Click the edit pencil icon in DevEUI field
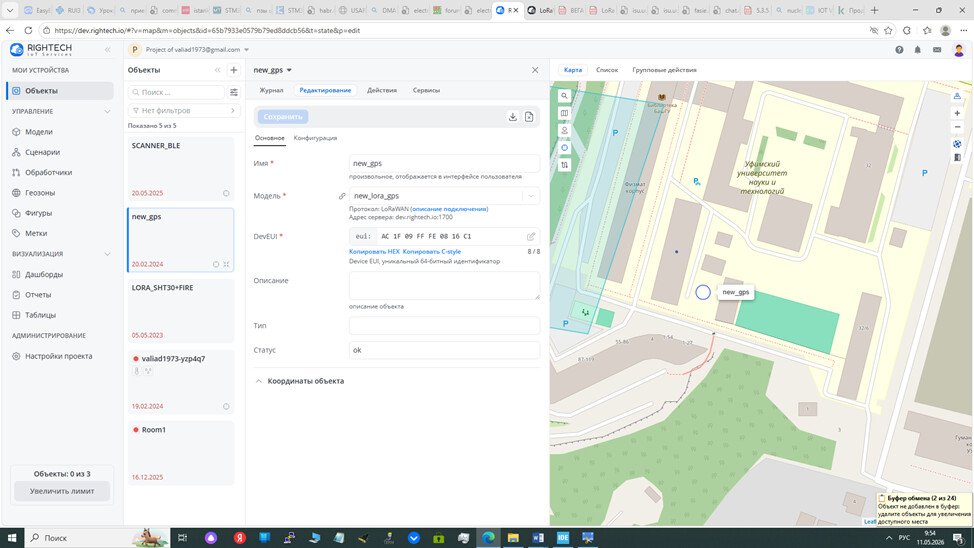This screenshot has width=974, height=548. [530, 236]
